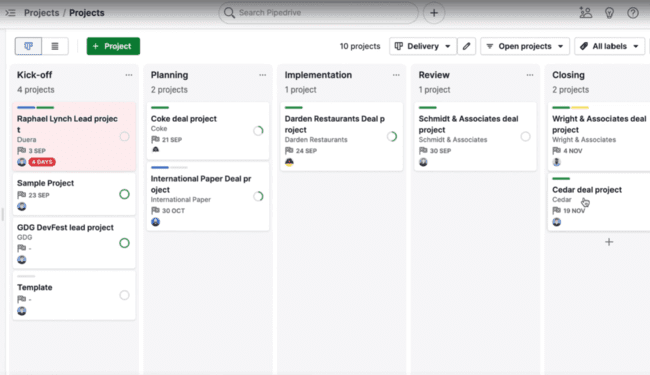Open the Open projects filter dropdown
The image size is (650, 375).
point(525,46)
